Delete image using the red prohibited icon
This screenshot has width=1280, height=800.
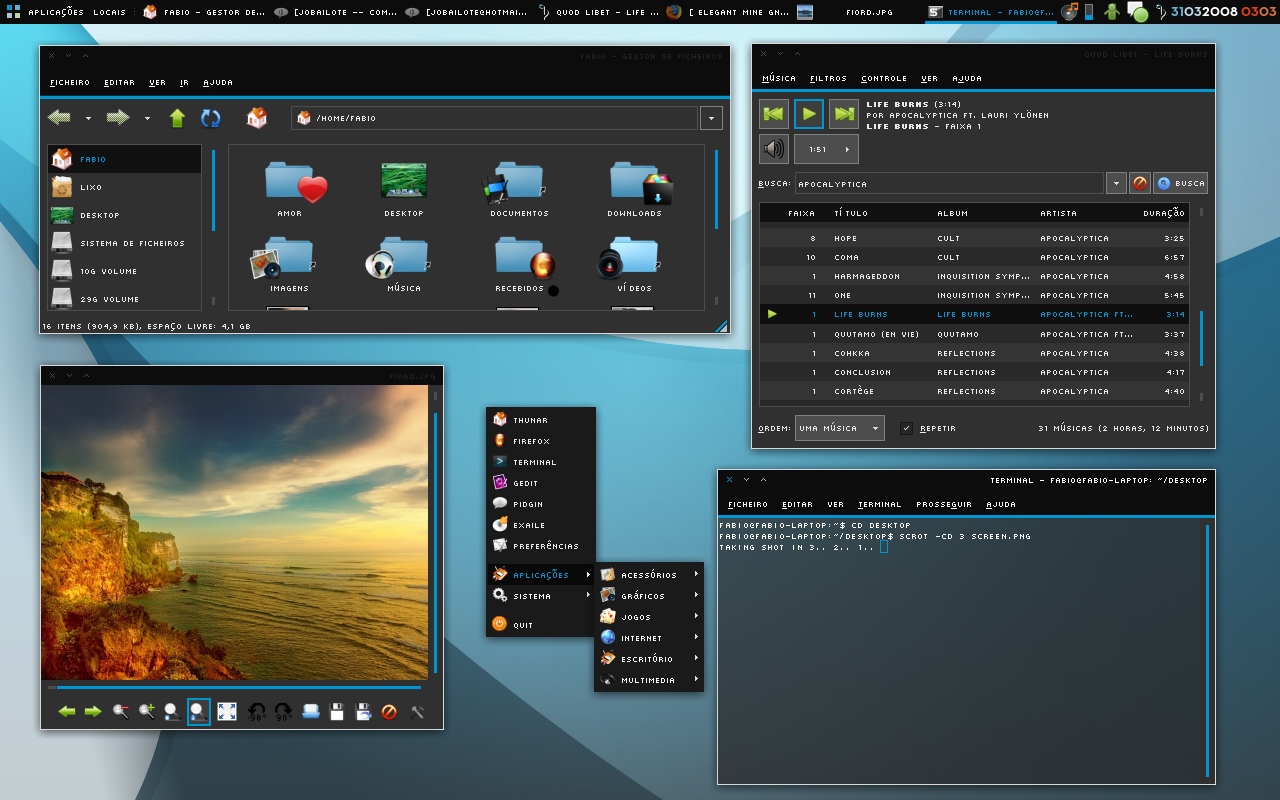click(x=390, y=712)
